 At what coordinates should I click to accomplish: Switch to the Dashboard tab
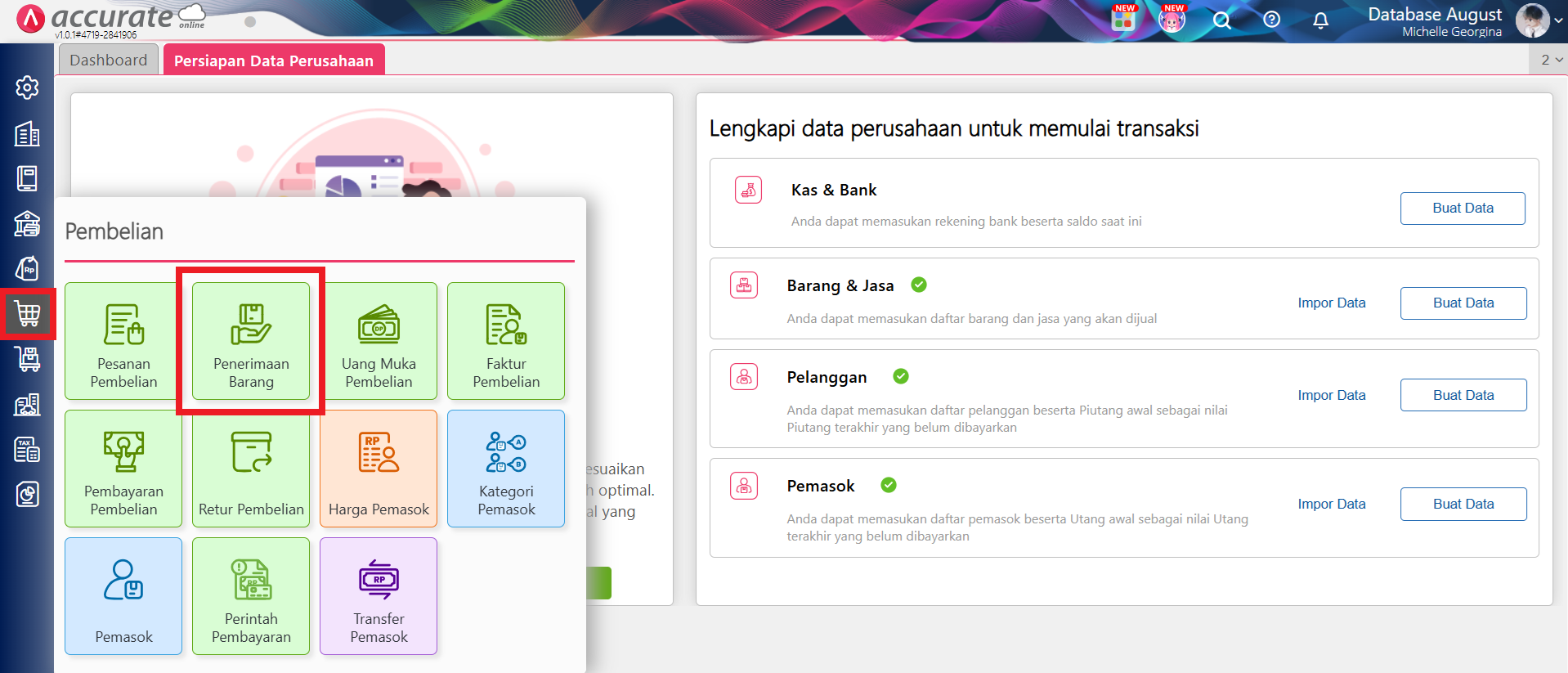pyautogui.click(x=109, y=60)
